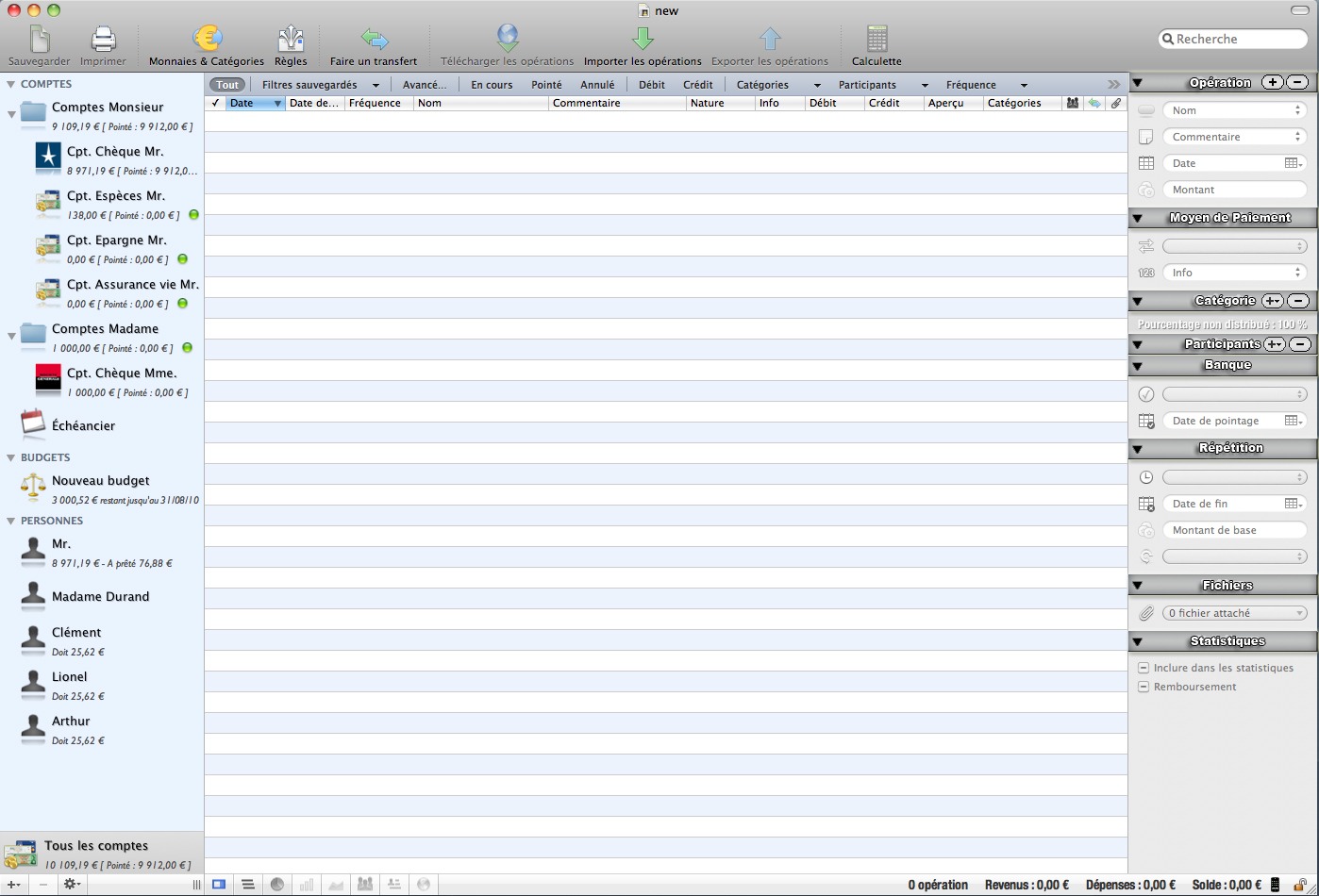The image size is (1319, 896).
Task: Remove a Catégorie with minus button
Action: (x=1298, y=301)
